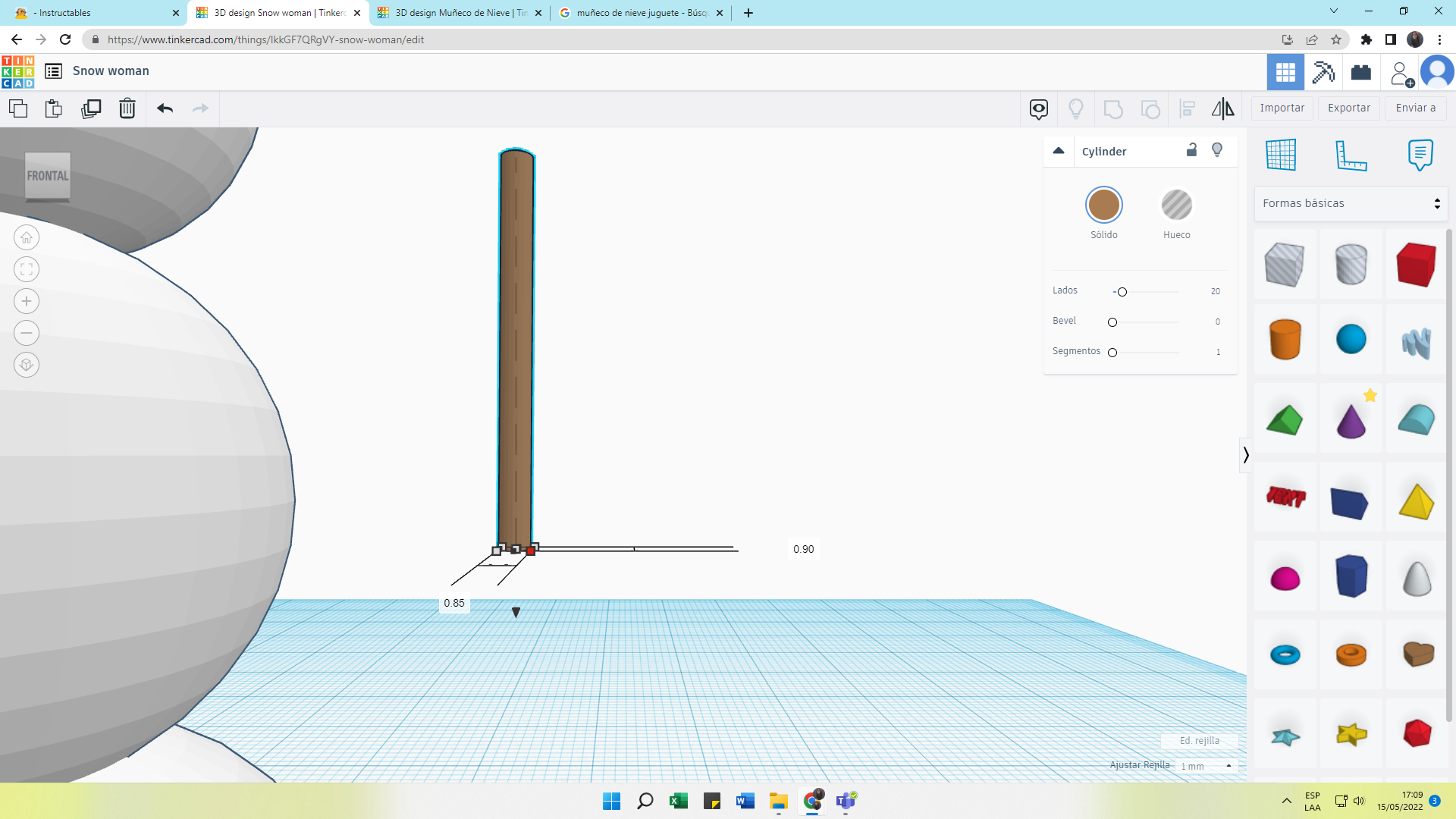Viewport: 1456px width, 819px height.
Task: Click the Exportar button
Action: (x=1348, y=108)
